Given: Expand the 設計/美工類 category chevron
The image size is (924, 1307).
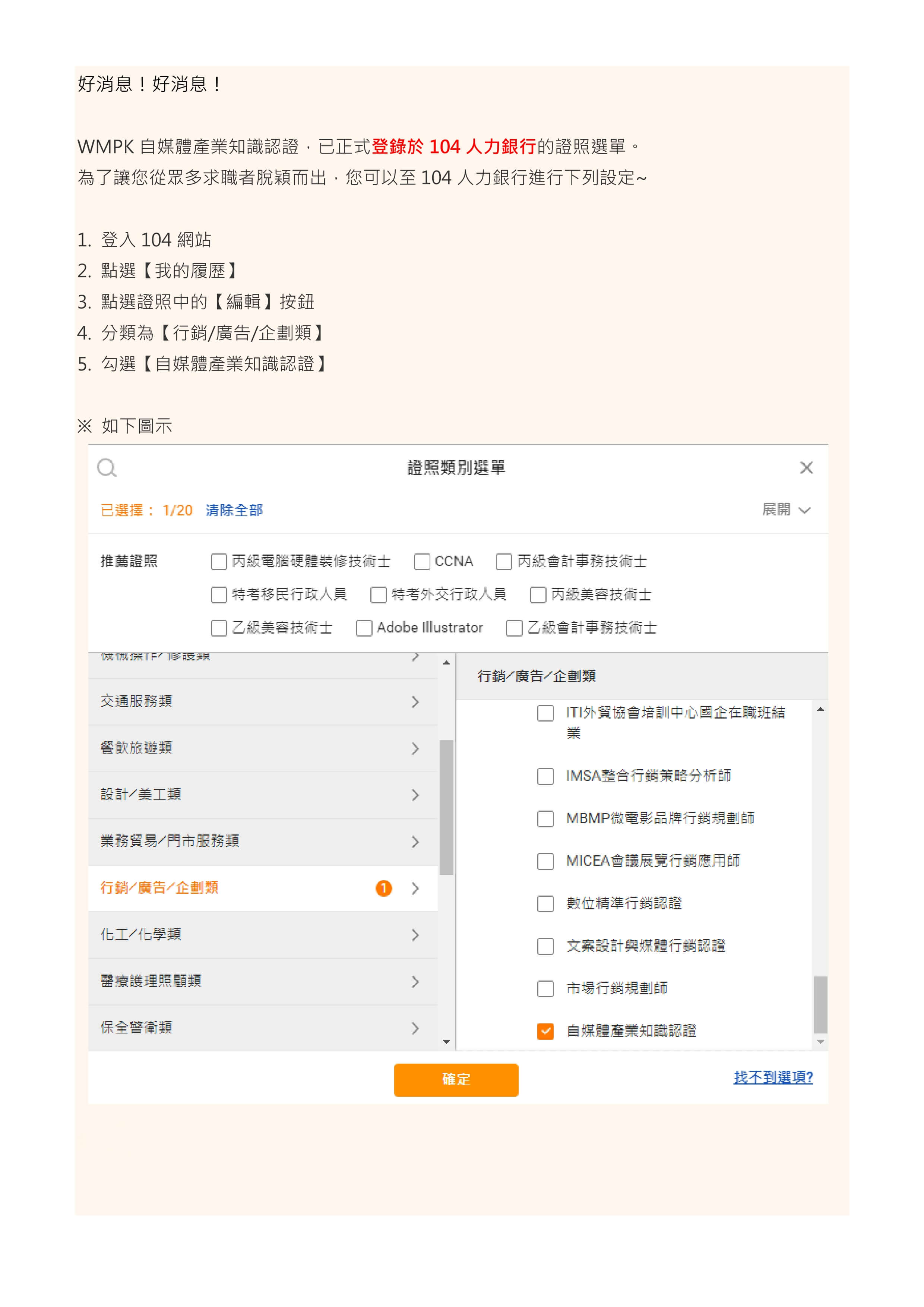Looking at the screenshot, I should (415, 795).
